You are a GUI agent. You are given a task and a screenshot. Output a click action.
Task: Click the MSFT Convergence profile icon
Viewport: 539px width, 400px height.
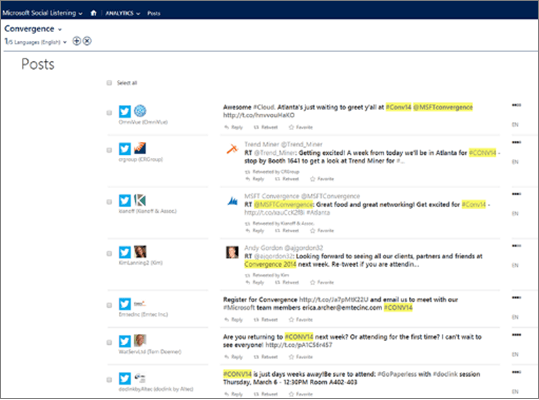(232, 201)
